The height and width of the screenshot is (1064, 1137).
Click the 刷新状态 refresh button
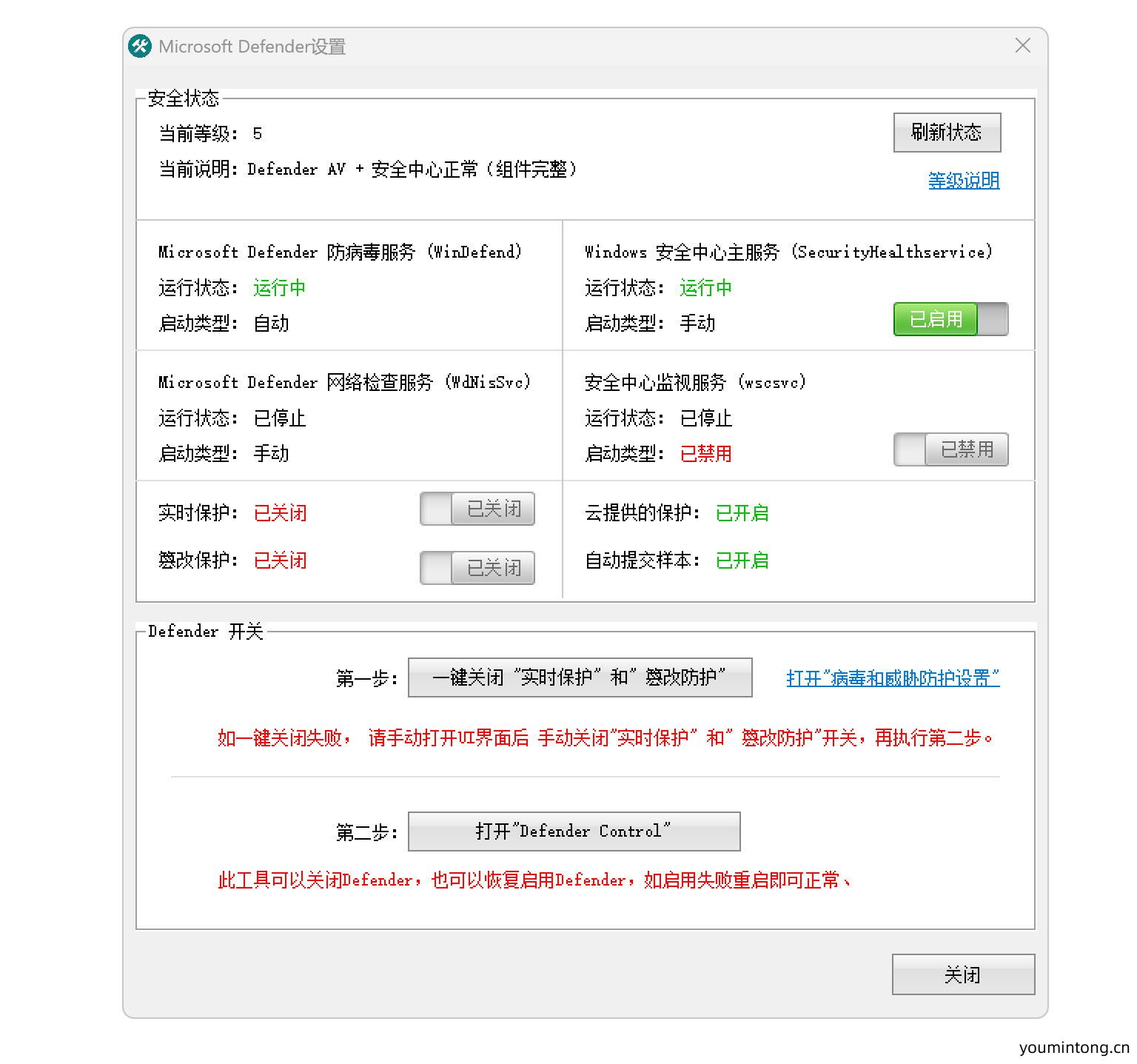[947, 132]
